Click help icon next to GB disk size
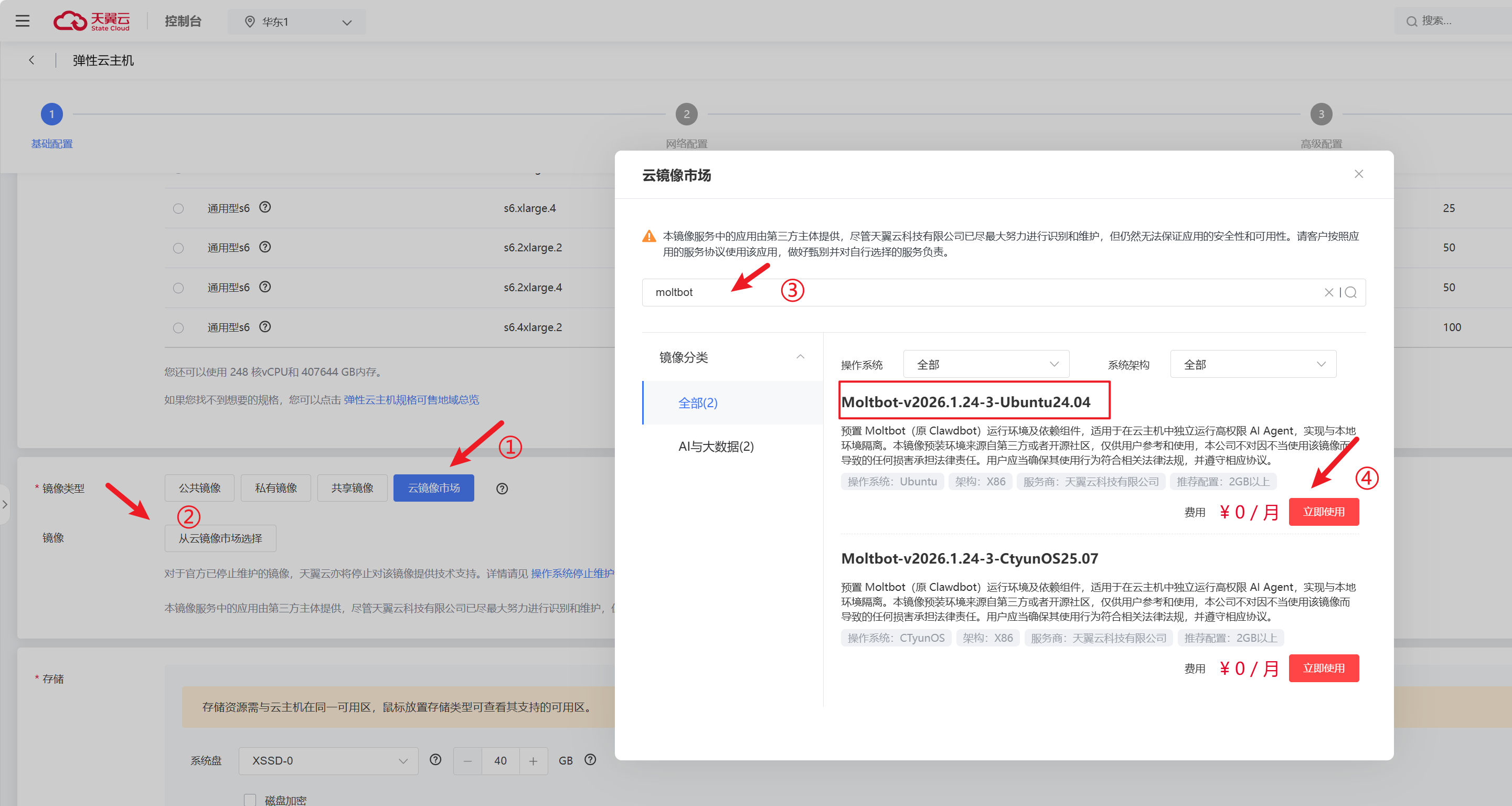Viewport: 1512px width, 806px height. pos(591,760)
